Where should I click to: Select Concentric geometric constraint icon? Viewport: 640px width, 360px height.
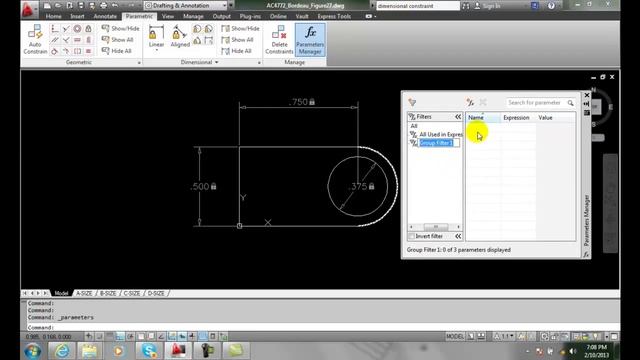click(77, 29)
